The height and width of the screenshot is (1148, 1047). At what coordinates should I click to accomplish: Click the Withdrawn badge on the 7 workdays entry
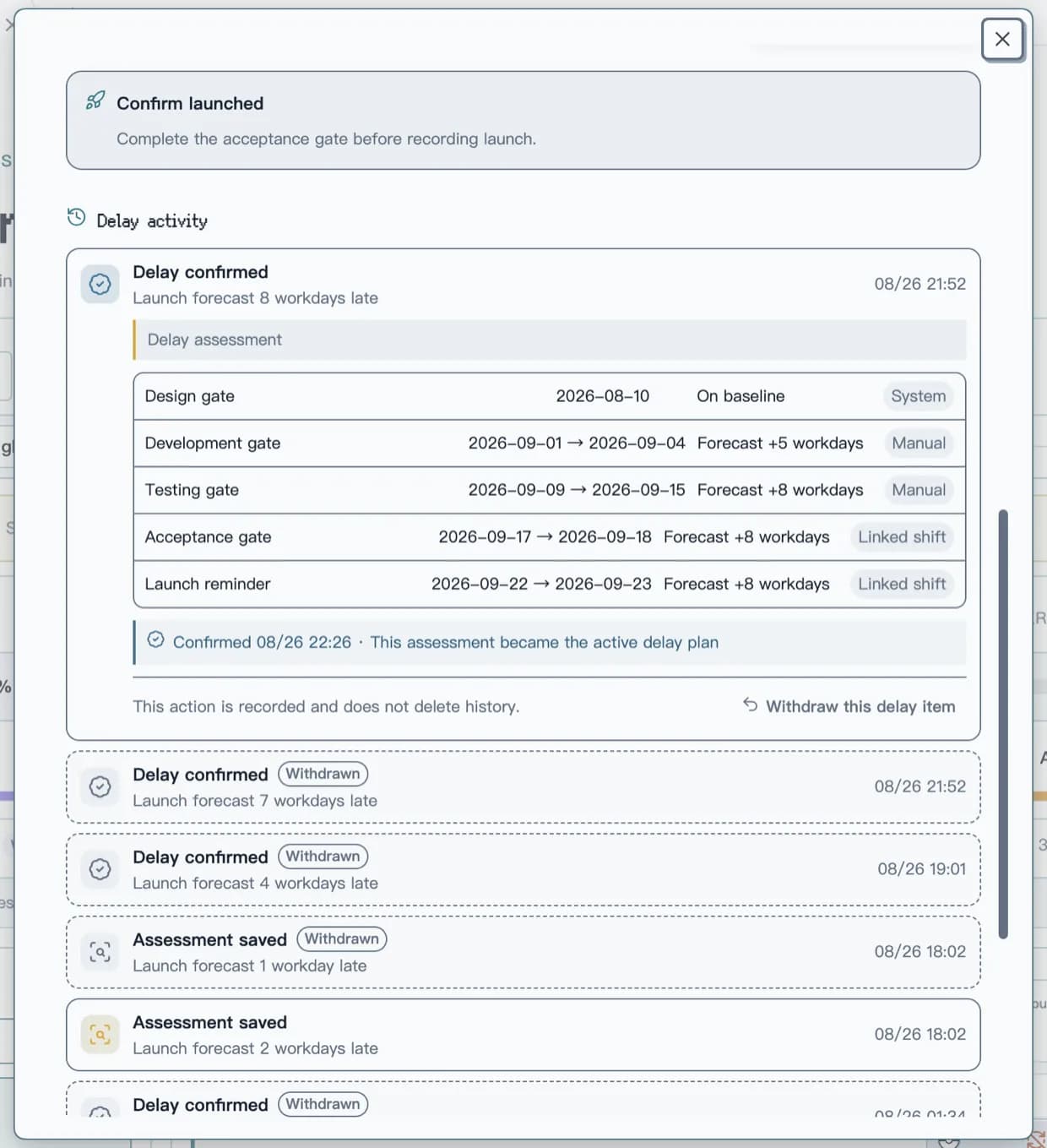pos(323,774)
